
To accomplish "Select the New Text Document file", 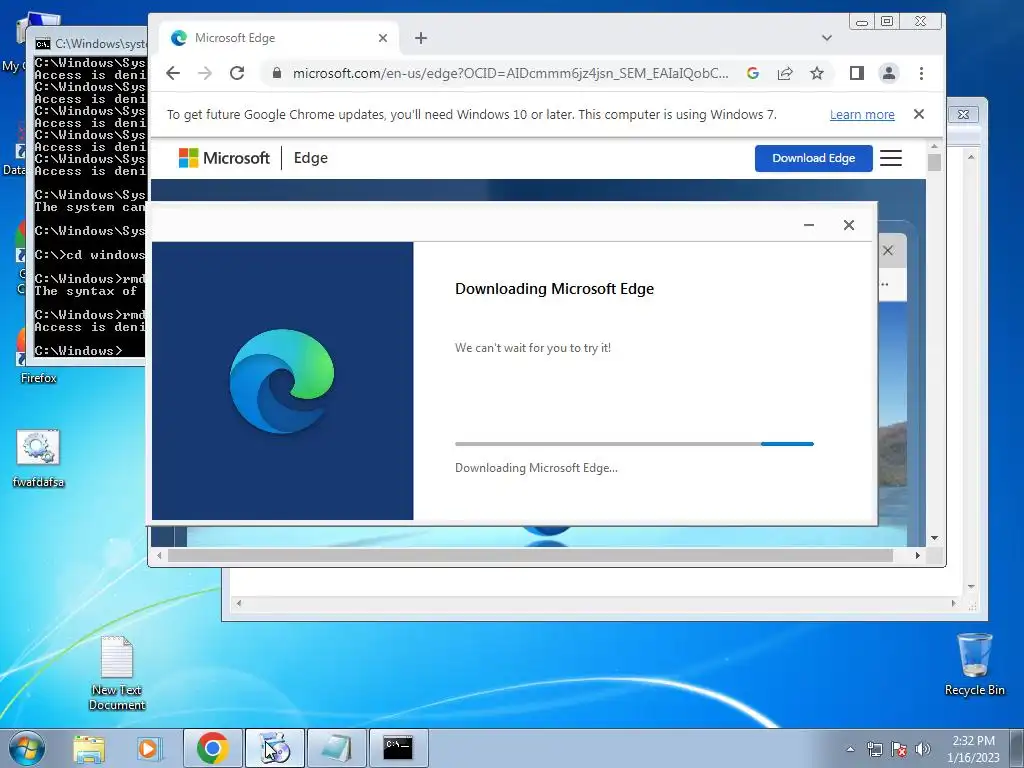I will coord(117,673).
